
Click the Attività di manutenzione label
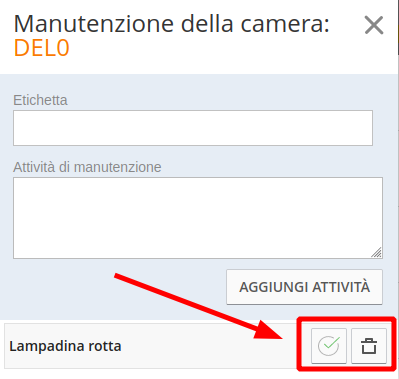pos(87,167)
